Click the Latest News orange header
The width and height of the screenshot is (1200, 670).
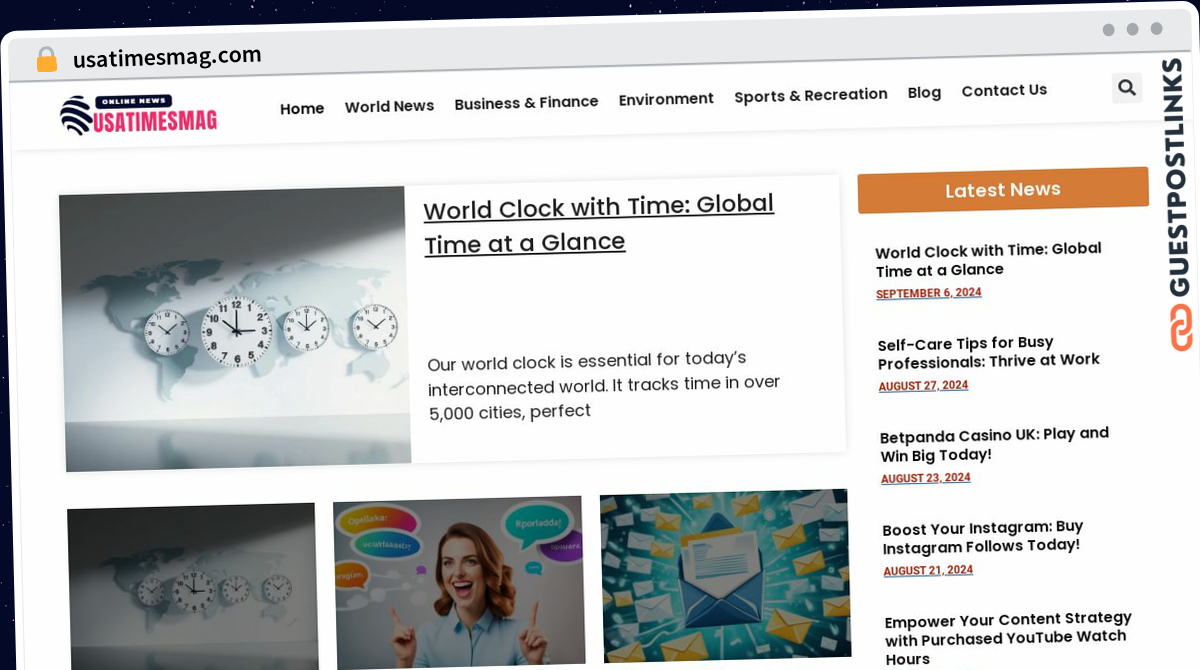tap(1003, 190)
